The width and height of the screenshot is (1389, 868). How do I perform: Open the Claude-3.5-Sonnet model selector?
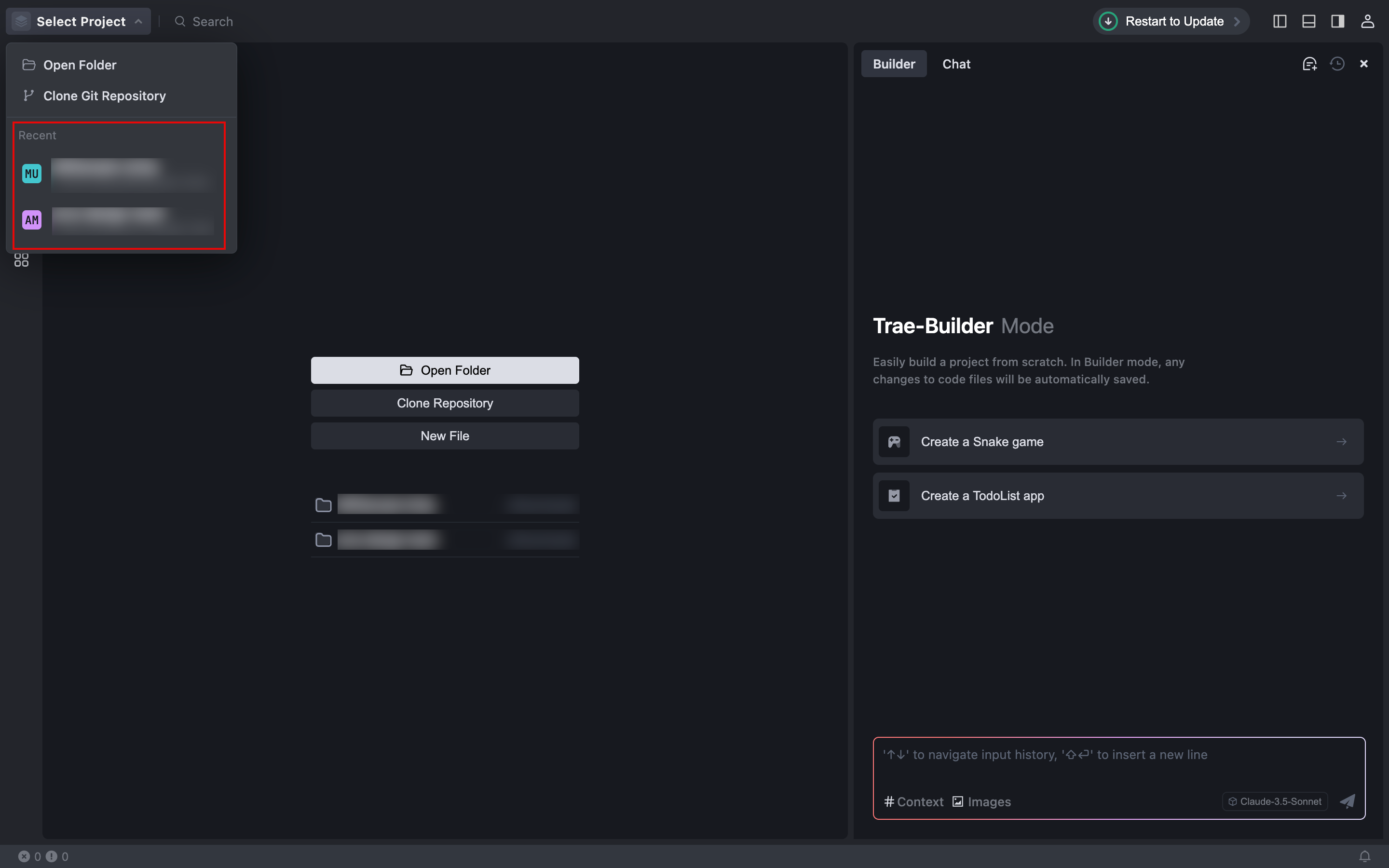point(1275,801)
